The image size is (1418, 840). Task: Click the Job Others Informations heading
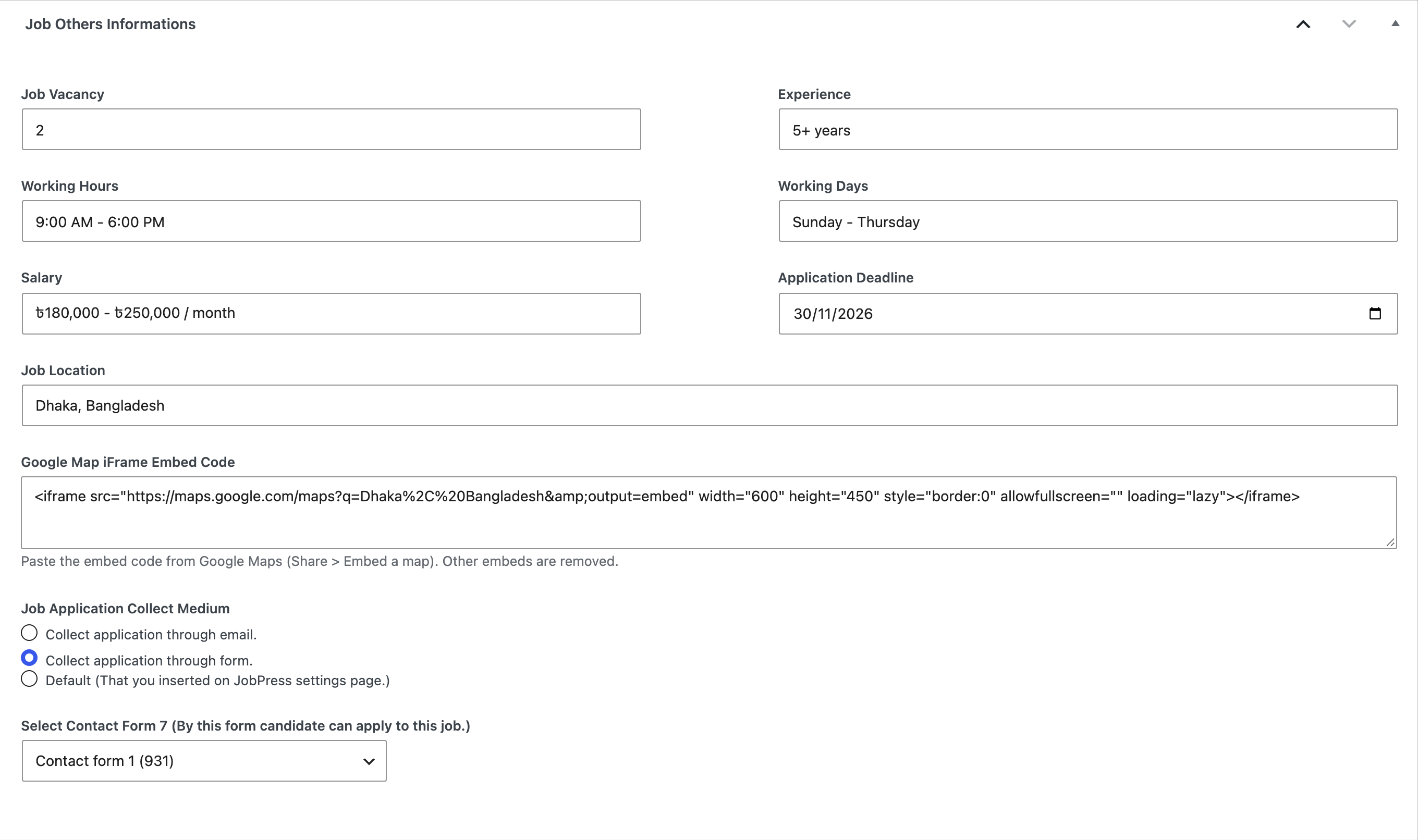[111, 24]
